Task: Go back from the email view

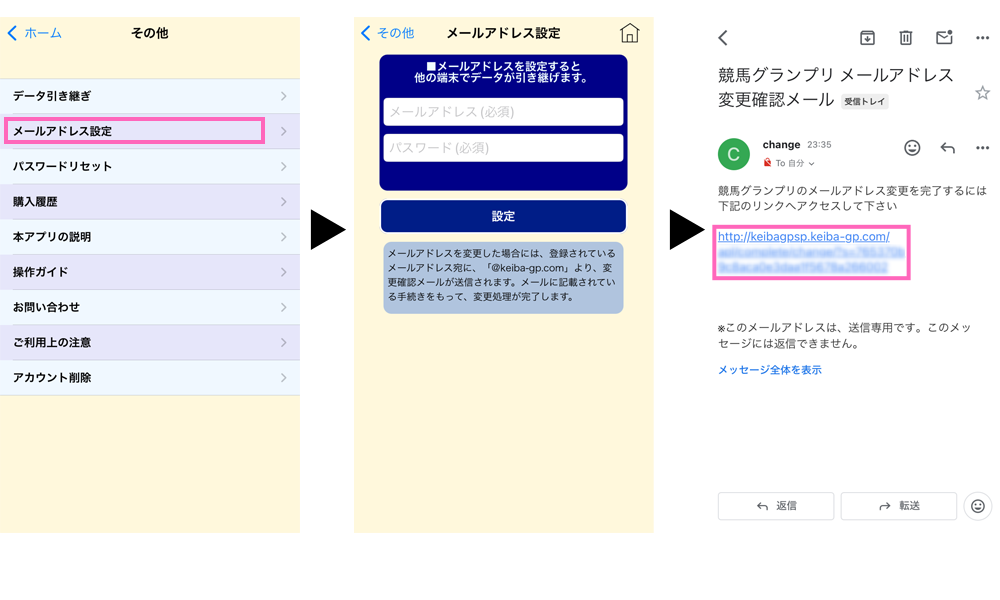Action: tap(723, 38)
